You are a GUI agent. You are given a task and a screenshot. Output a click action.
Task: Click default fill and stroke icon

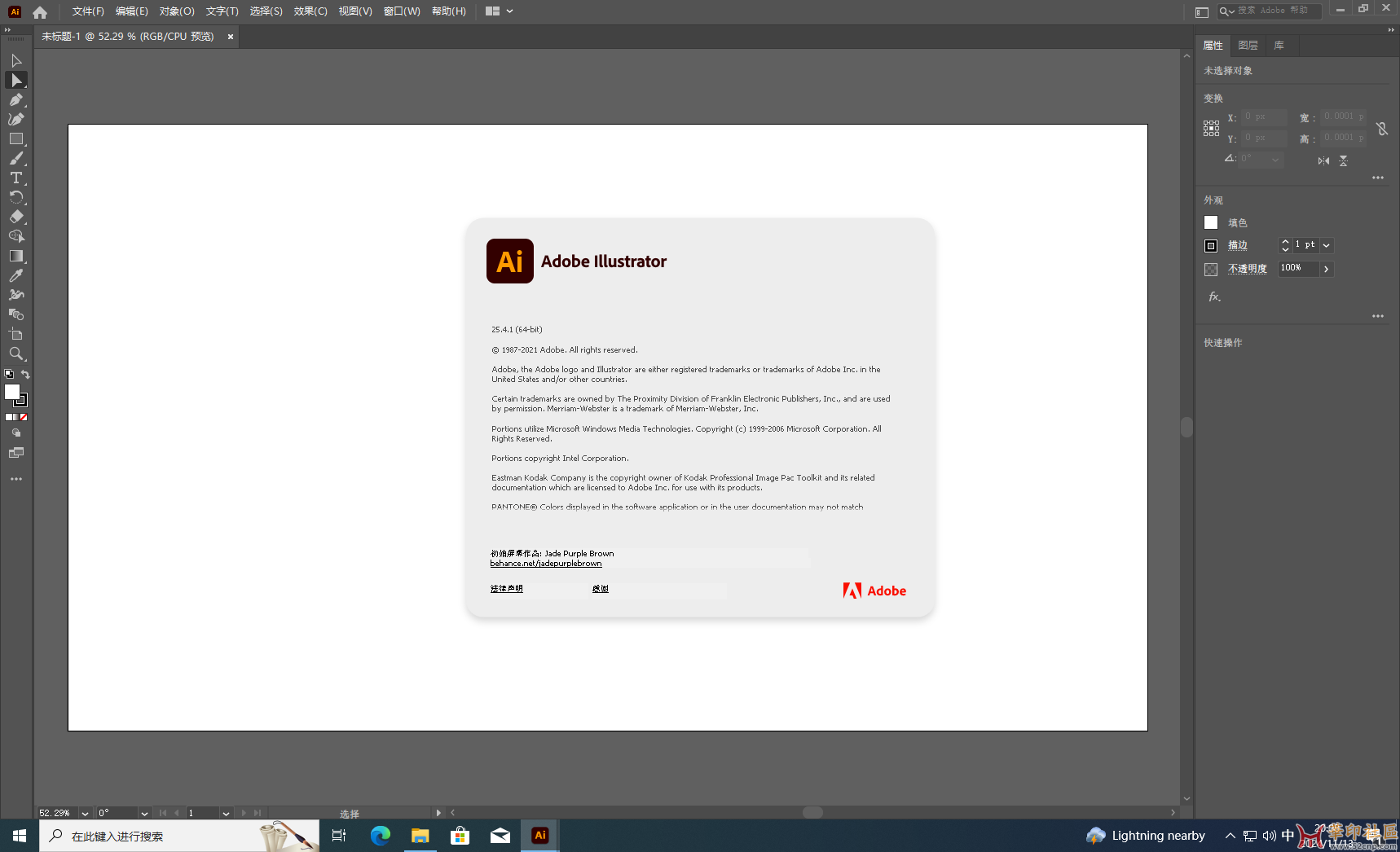9,374
